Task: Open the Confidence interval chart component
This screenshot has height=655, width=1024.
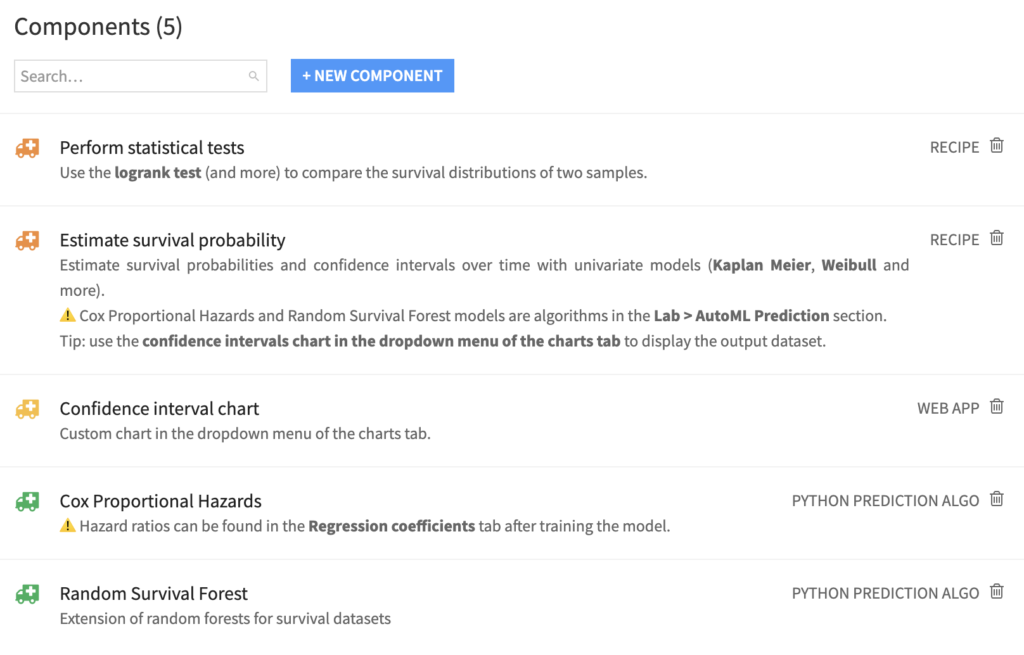Action: (x=158, y=408)
